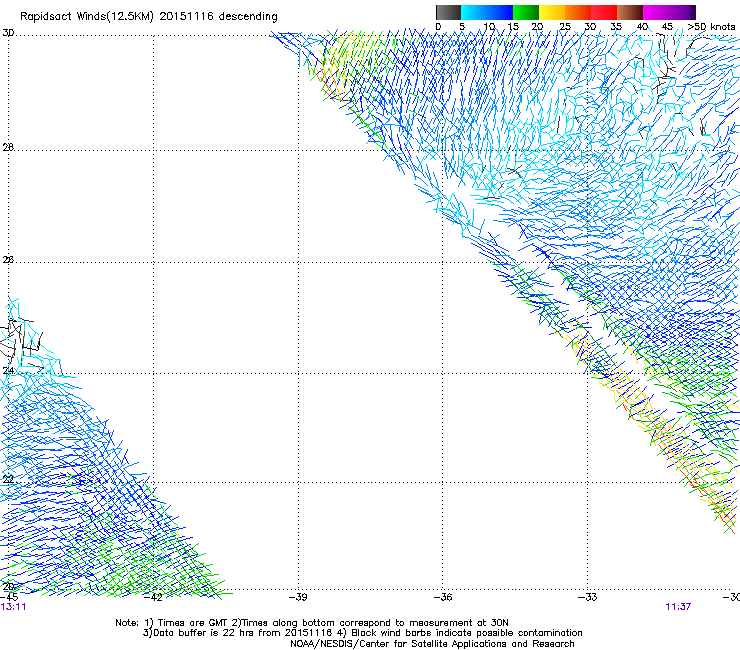740x650 pixels.
Task: Click the brown 35-40 knots color segment
Action: click(x=630, y=12)
